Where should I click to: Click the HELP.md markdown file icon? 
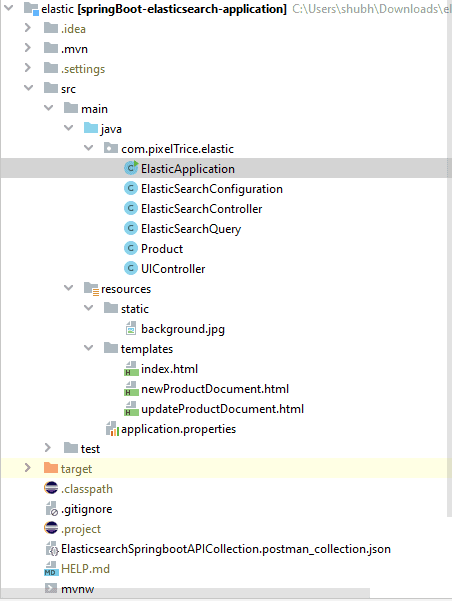point(51,568)
